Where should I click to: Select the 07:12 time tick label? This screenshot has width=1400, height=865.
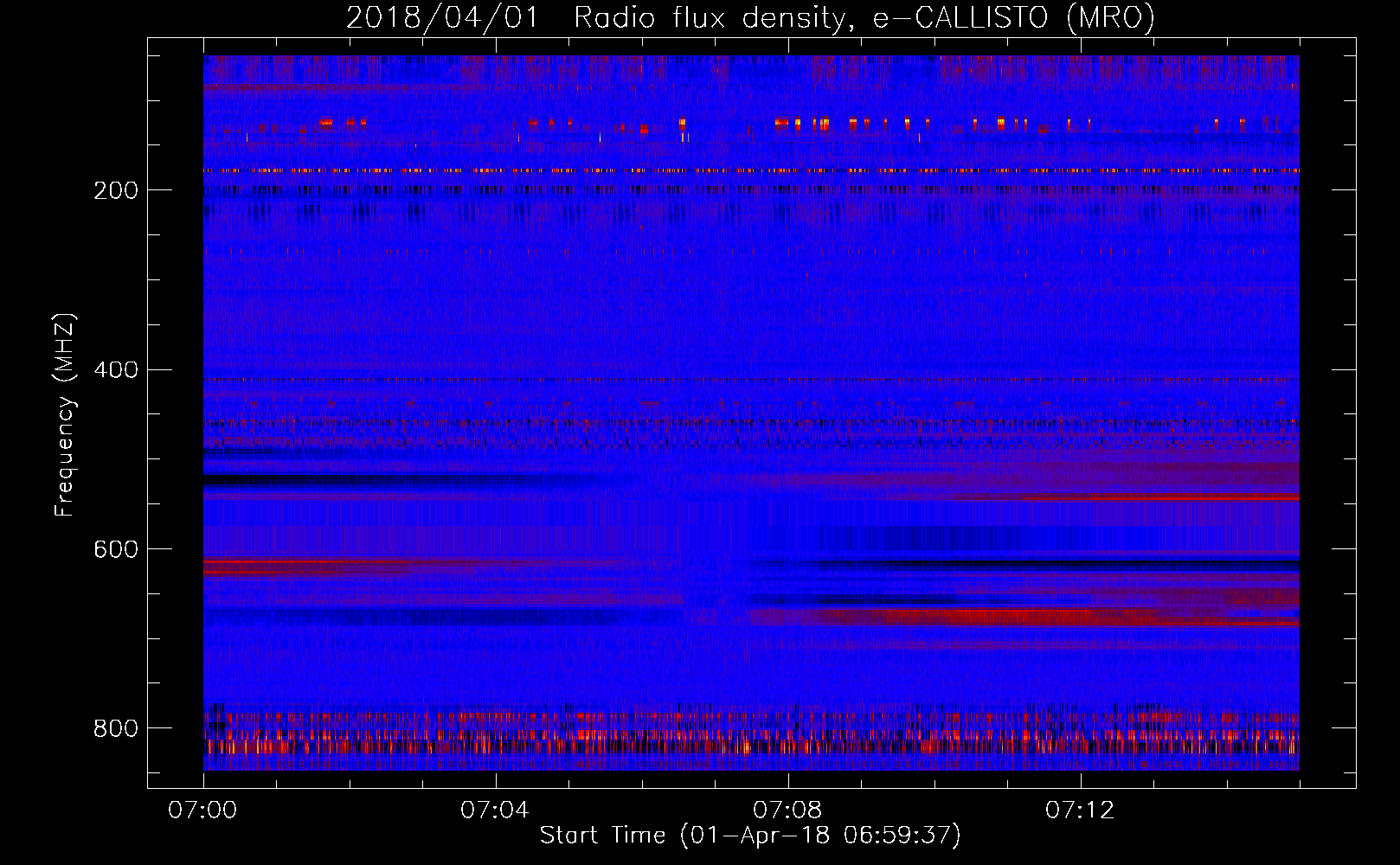(x=1080, y=810)
